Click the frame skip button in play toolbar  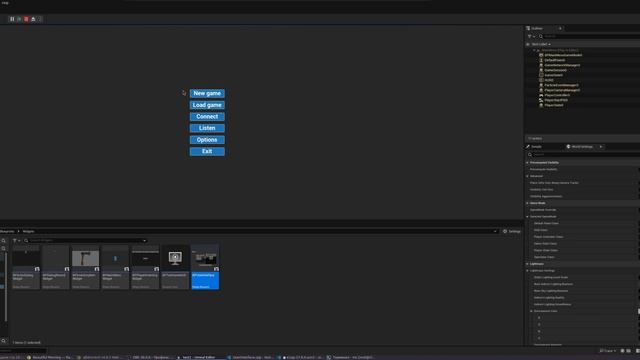coord(19,19)
